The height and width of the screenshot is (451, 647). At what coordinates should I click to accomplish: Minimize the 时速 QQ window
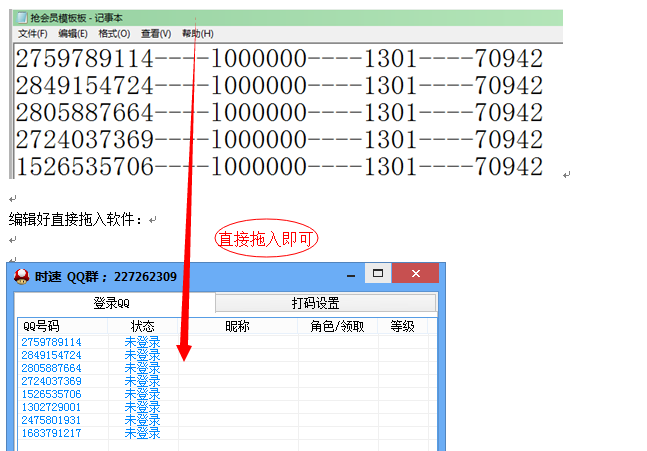tap(350, 275)
